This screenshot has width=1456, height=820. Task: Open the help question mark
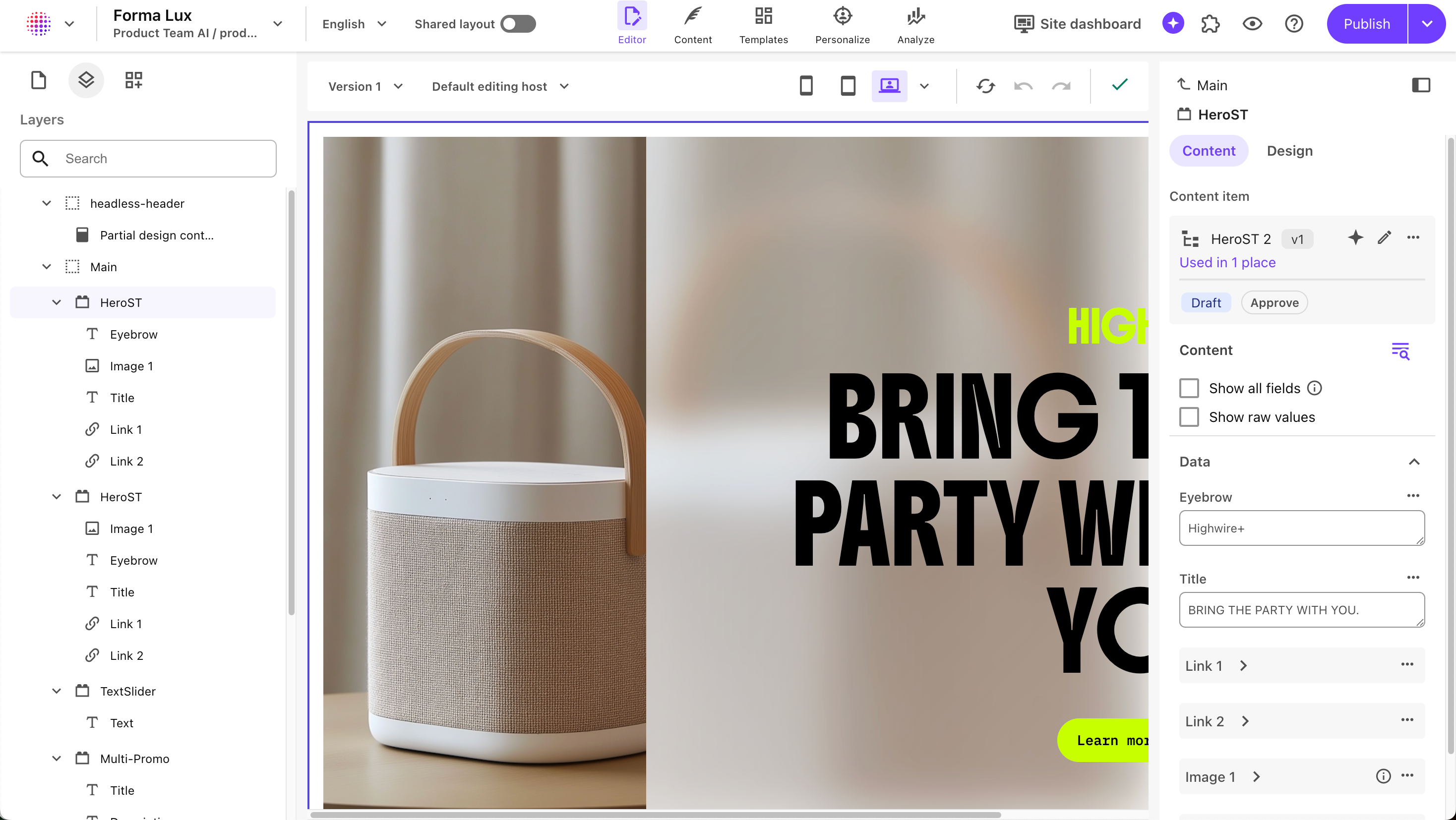(1294, 24)
